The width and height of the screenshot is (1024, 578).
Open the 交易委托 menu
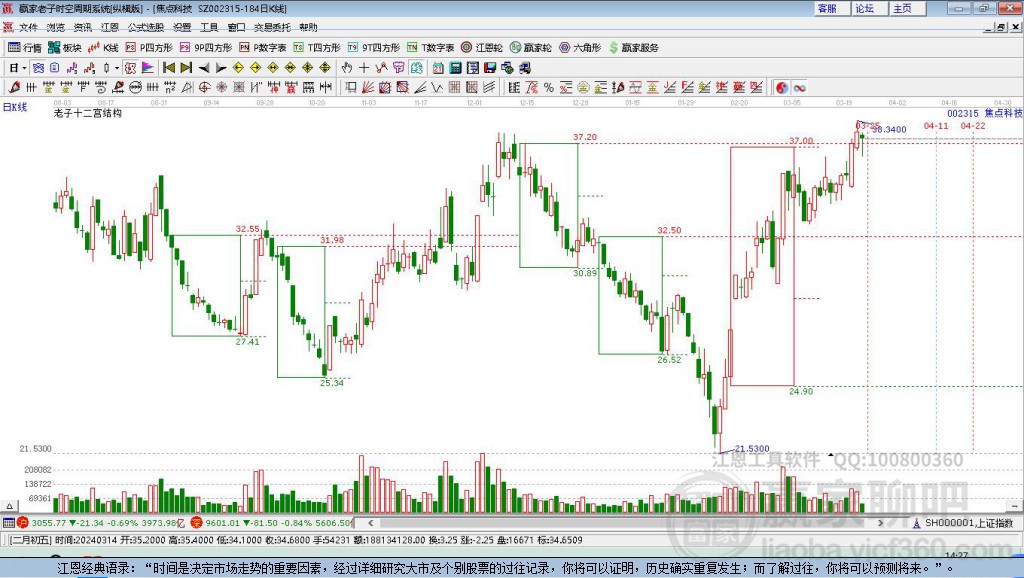point(272,27)
